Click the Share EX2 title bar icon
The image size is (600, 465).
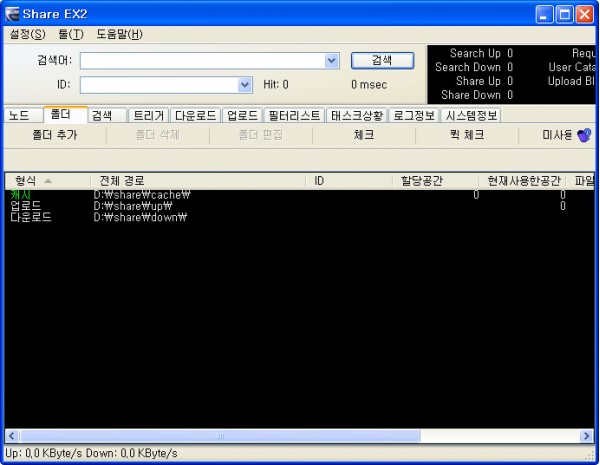pyautogui.click(x=12, y=15)
